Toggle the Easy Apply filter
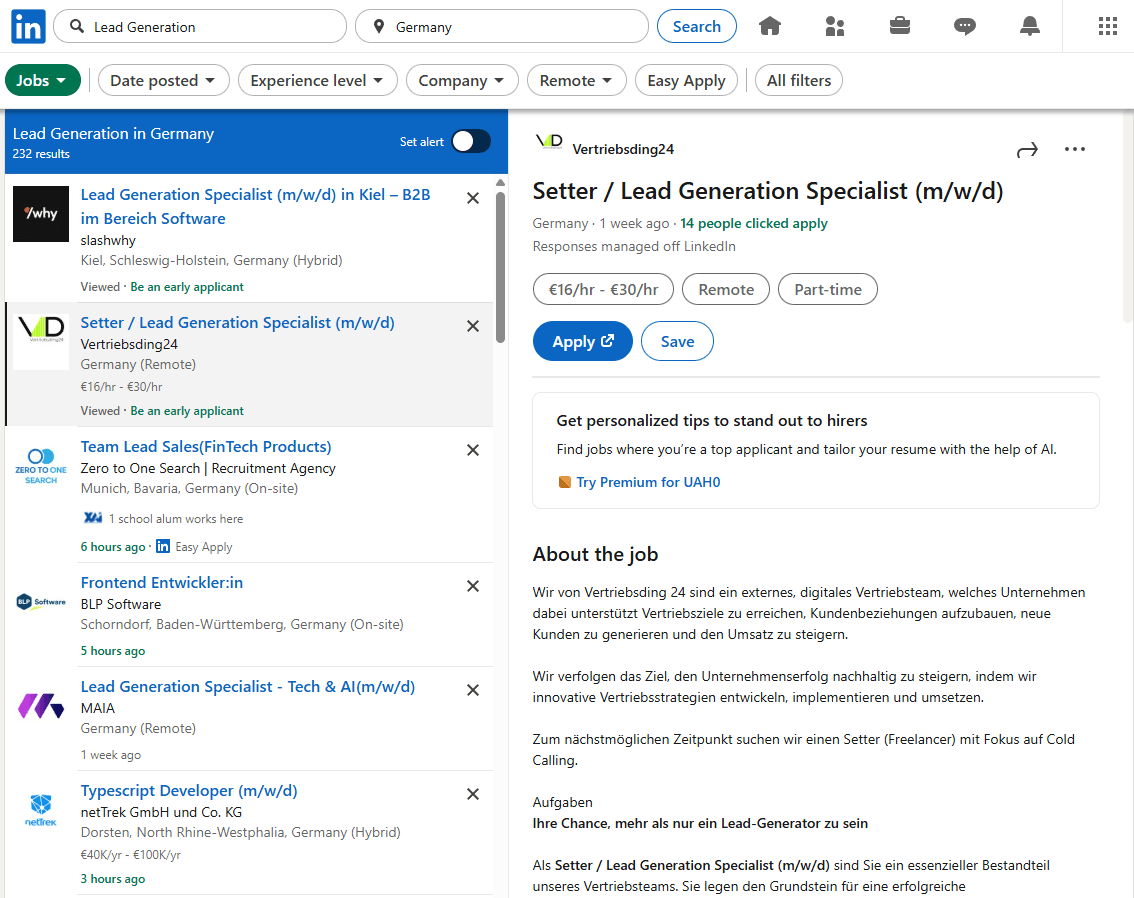Screen dimensions: 1134x898 click(686, 79)
